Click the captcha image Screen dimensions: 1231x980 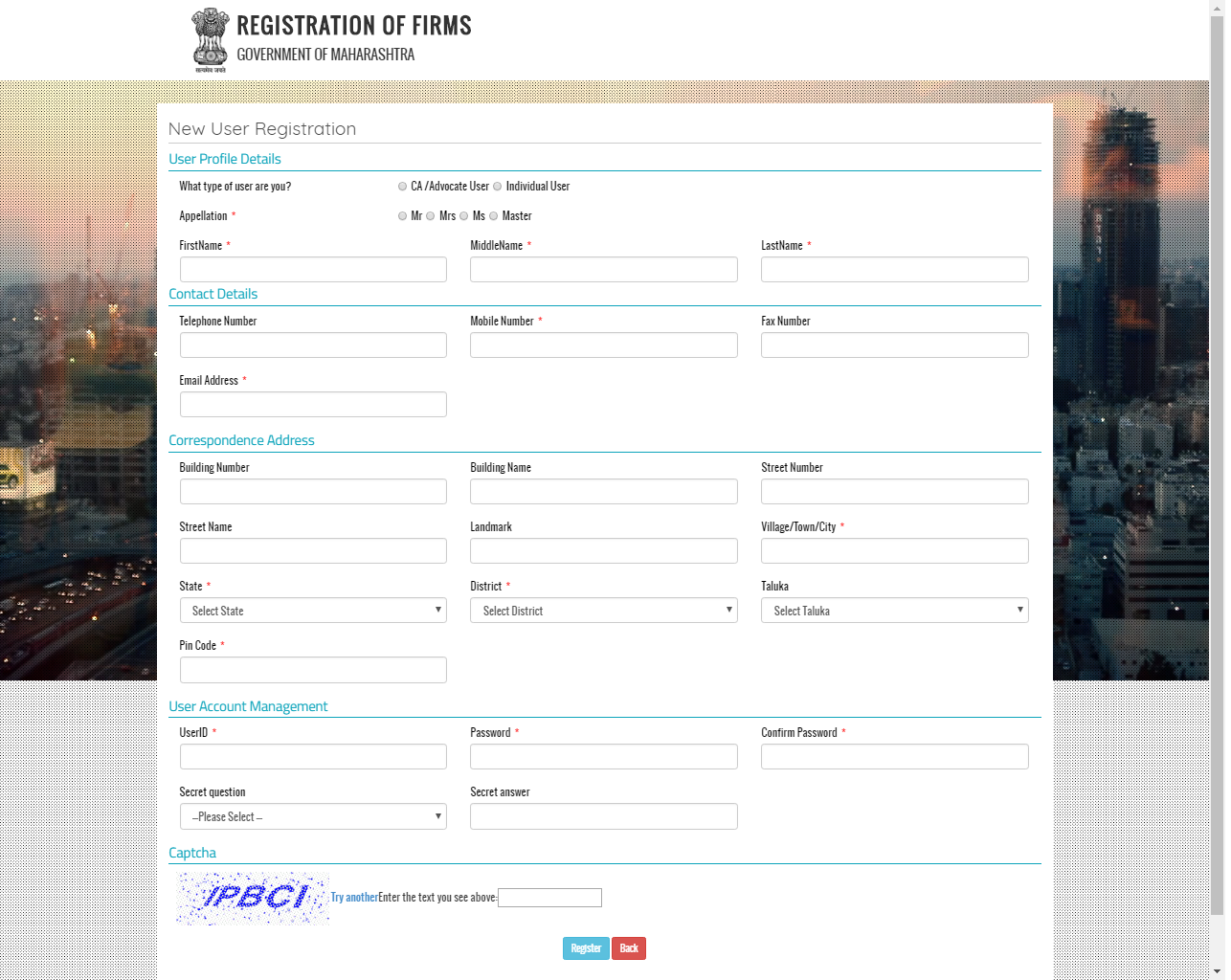(253, 898)
